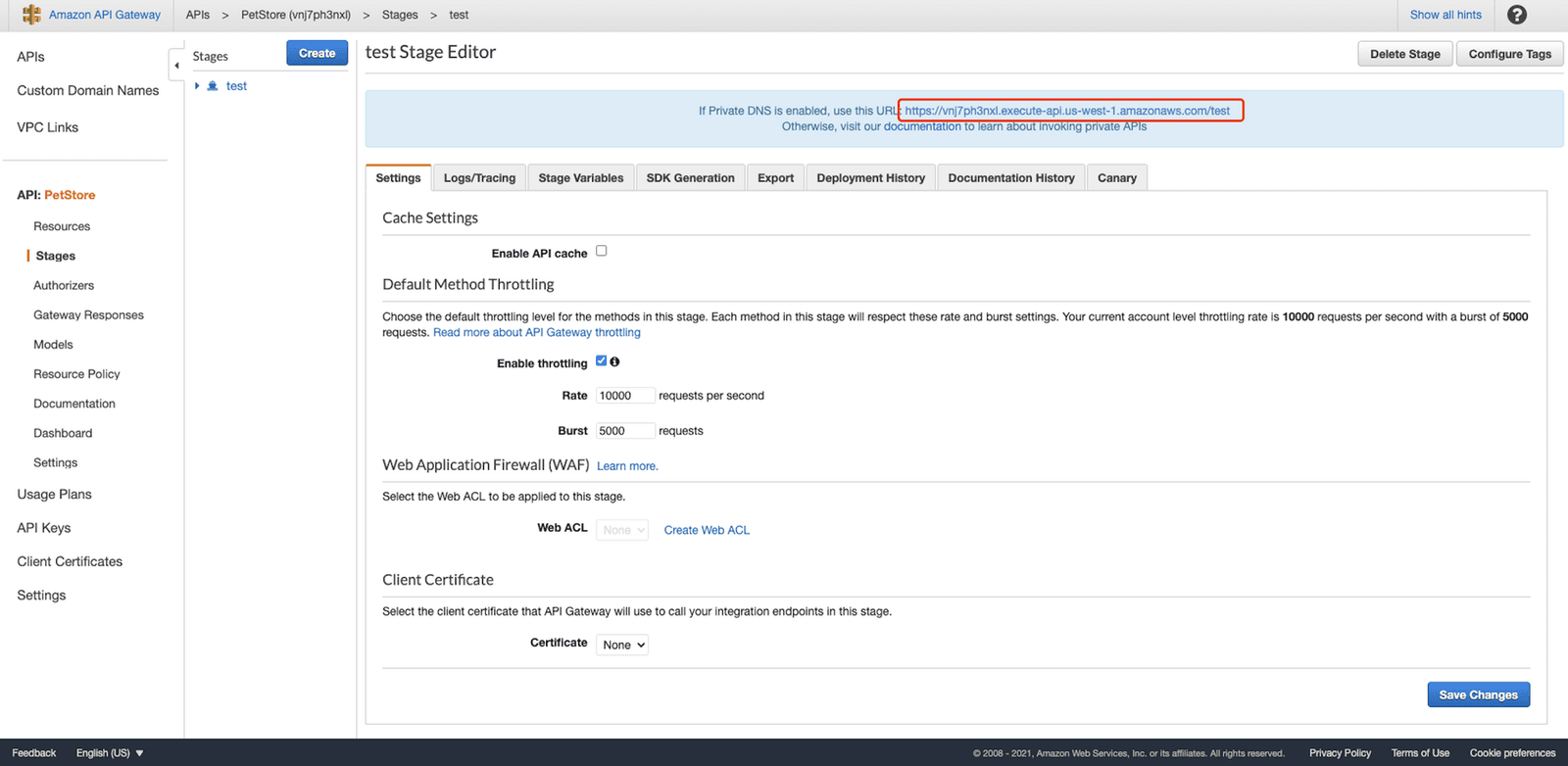
Task: Enable the API cache checkbox
Action: (x=602, y=251)
